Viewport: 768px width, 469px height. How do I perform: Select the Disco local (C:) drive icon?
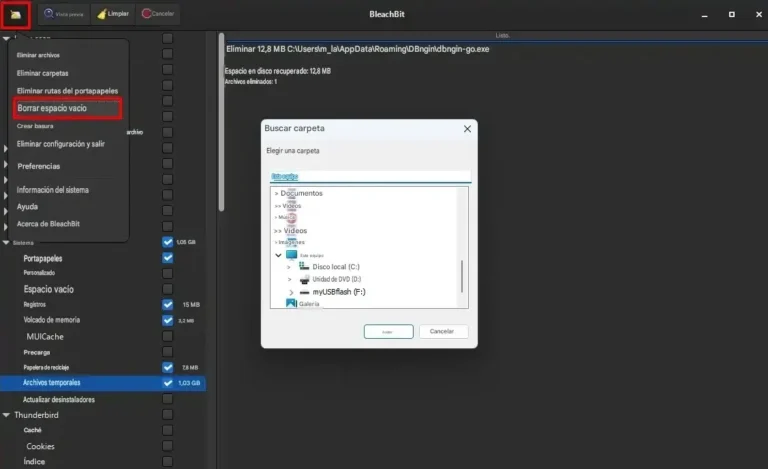(x=304, y=266)
